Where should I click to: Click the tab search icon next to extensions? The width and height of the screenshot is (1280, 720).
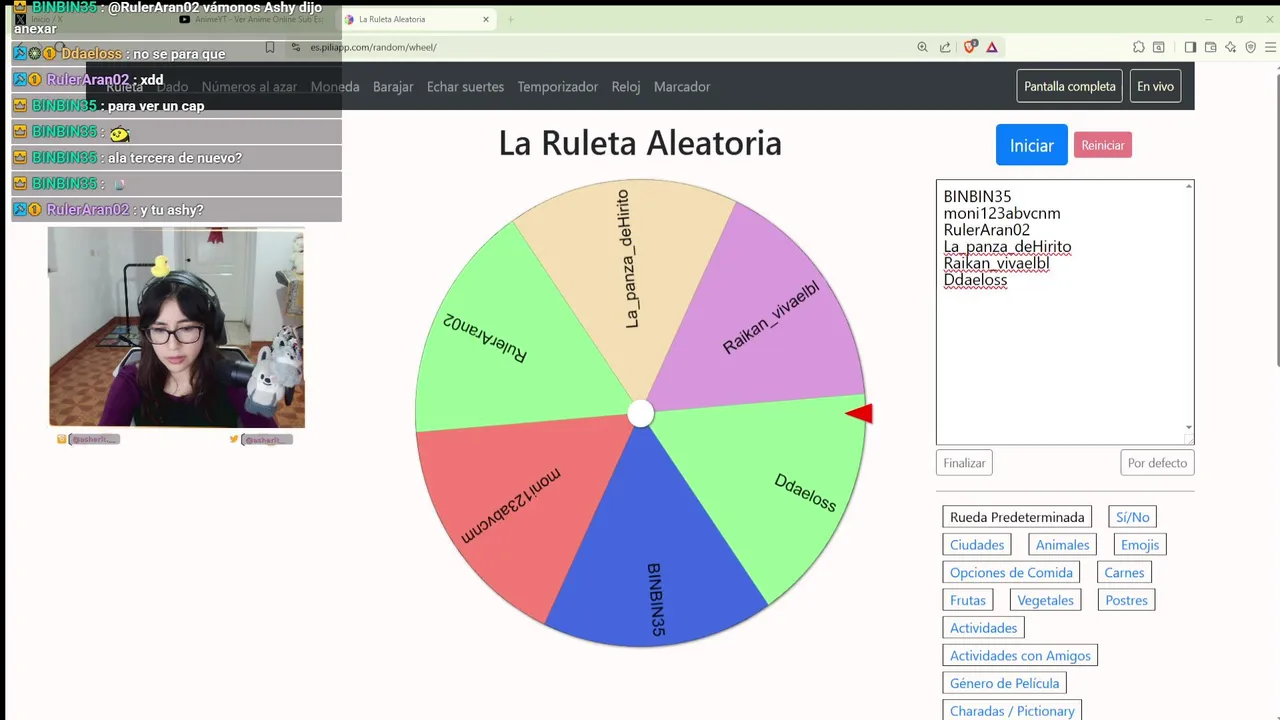coord(1159,47)
